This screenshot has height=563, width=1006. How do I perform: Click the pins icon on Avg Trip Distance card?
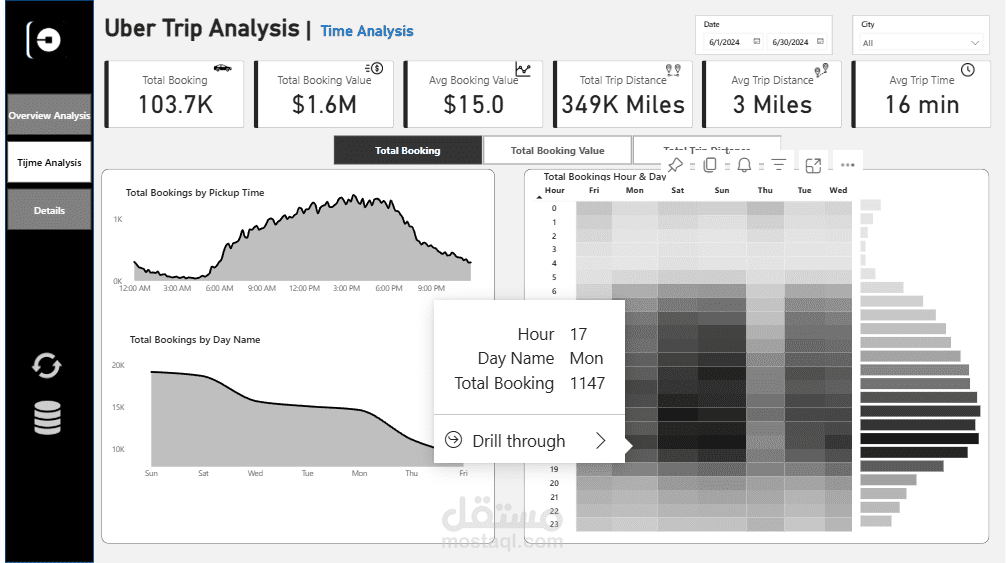click(822, 69)
